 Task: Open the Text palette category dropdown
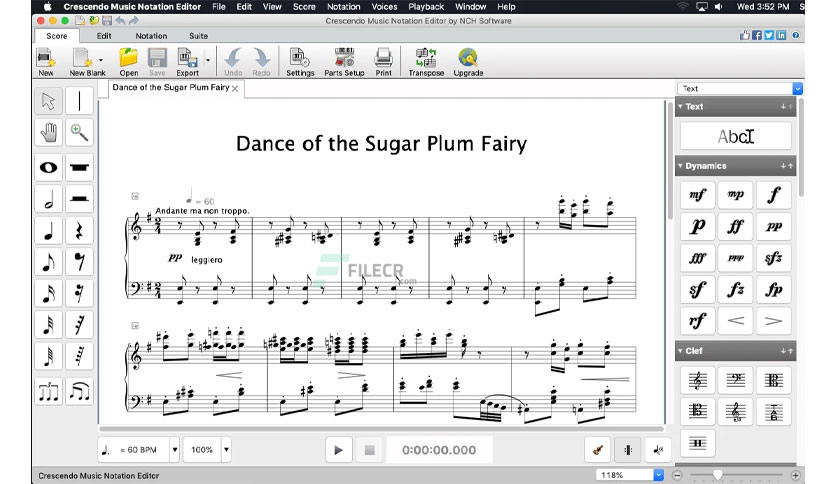pyautogui.click(x=798, y=88)
